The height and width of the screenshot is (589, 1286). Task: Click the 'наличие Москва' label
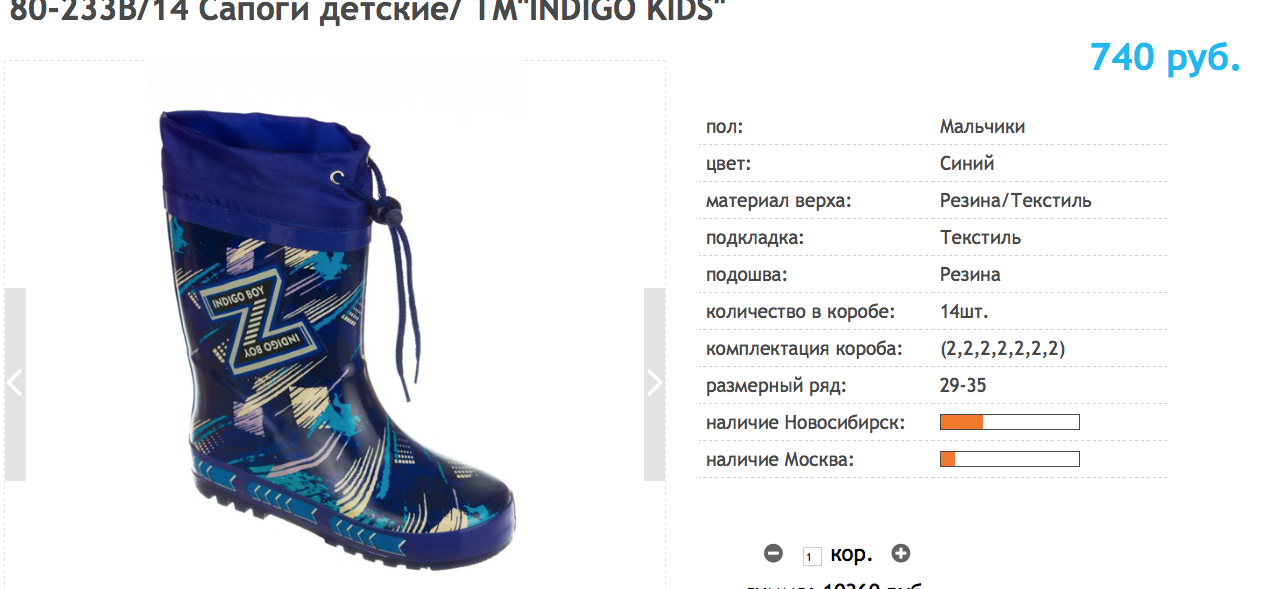tap(781, 460)
